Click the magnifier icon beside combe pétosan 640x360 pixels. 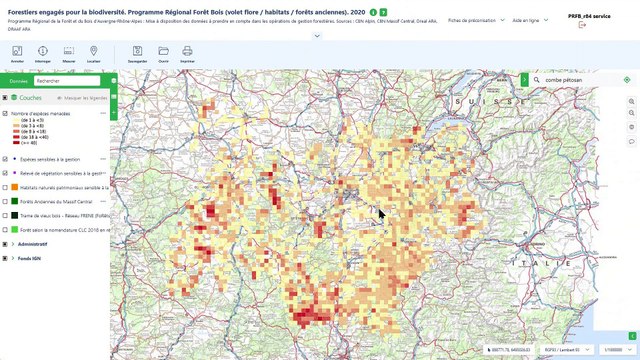[537, 80]
